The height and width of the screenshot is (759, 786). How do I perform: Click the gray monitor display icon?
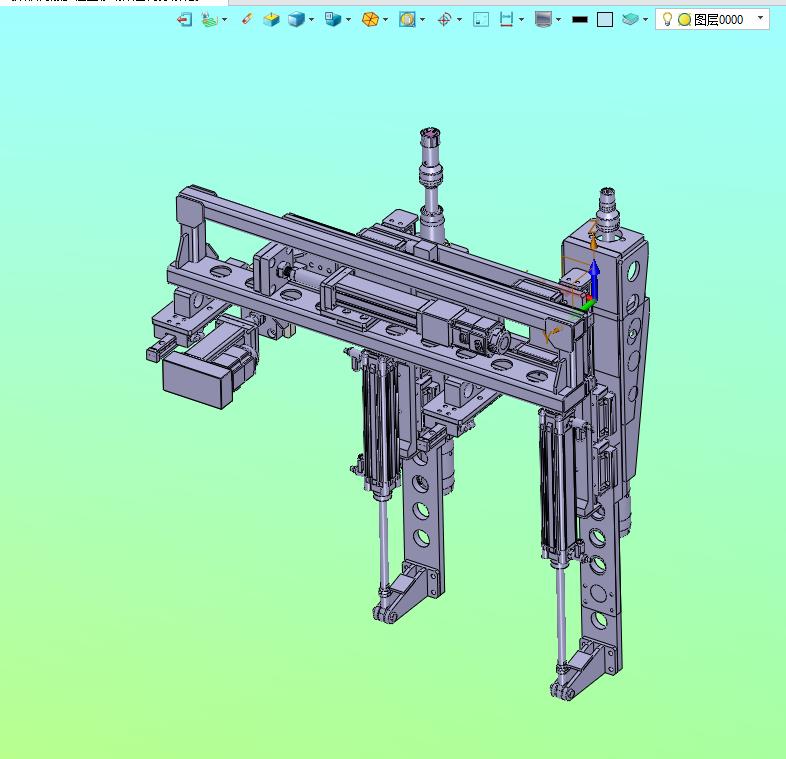(x=543, y=20)
